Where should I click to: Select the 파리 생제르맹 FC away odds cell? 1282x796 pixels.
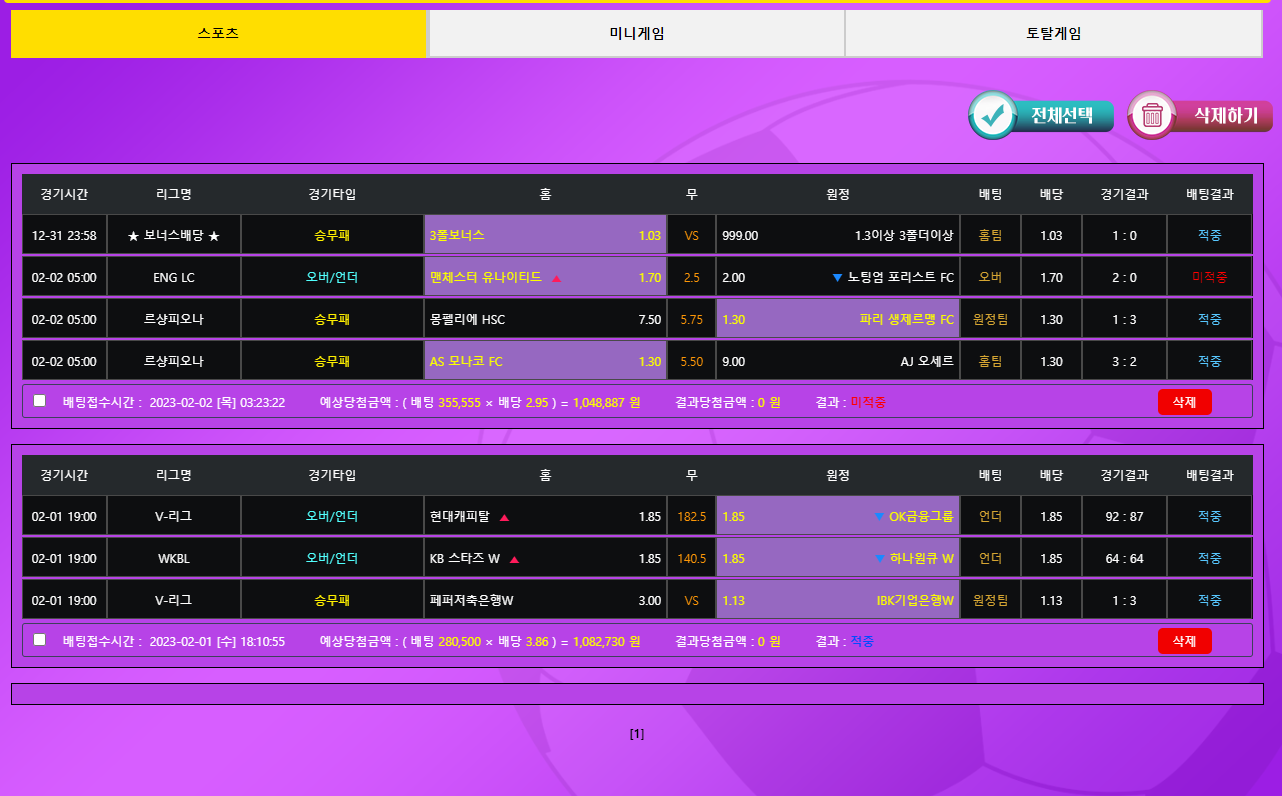837,320
